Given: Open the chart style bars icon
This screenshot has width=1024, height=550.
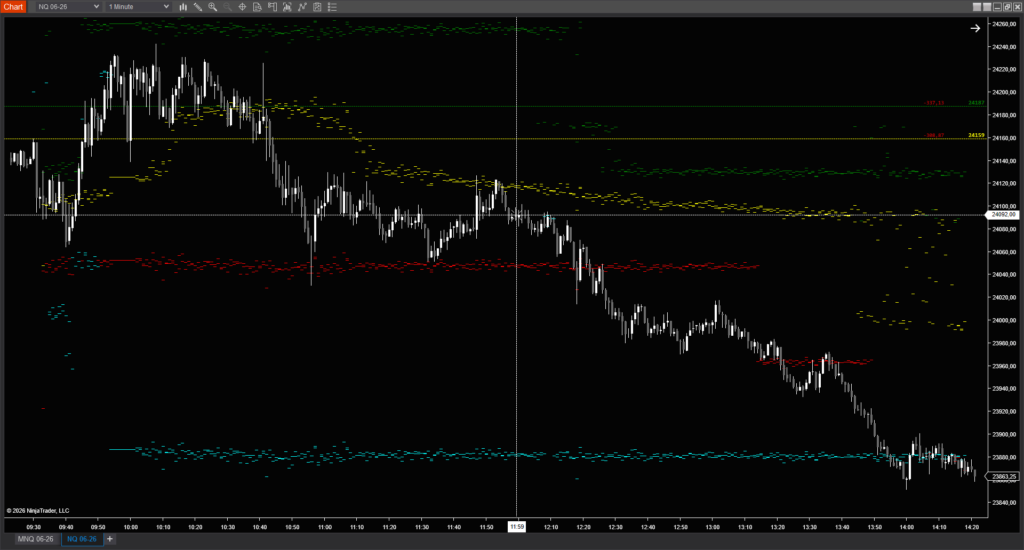Looking at the screenshot, I should (x=183, y=7).
